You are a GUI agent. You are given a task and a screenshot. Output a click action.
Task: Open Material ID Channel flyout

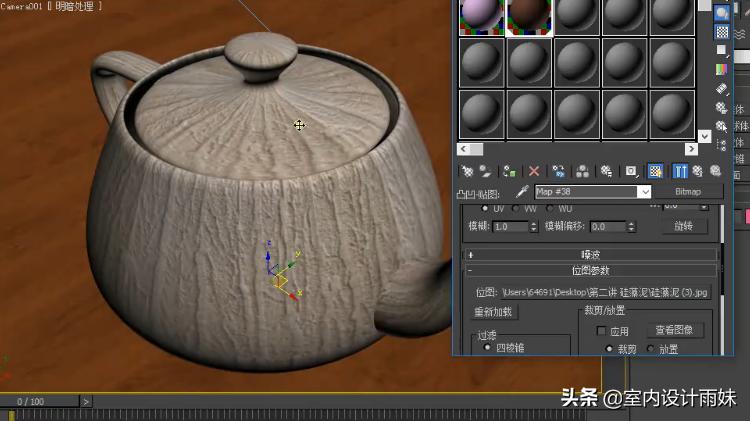(631, 171)
